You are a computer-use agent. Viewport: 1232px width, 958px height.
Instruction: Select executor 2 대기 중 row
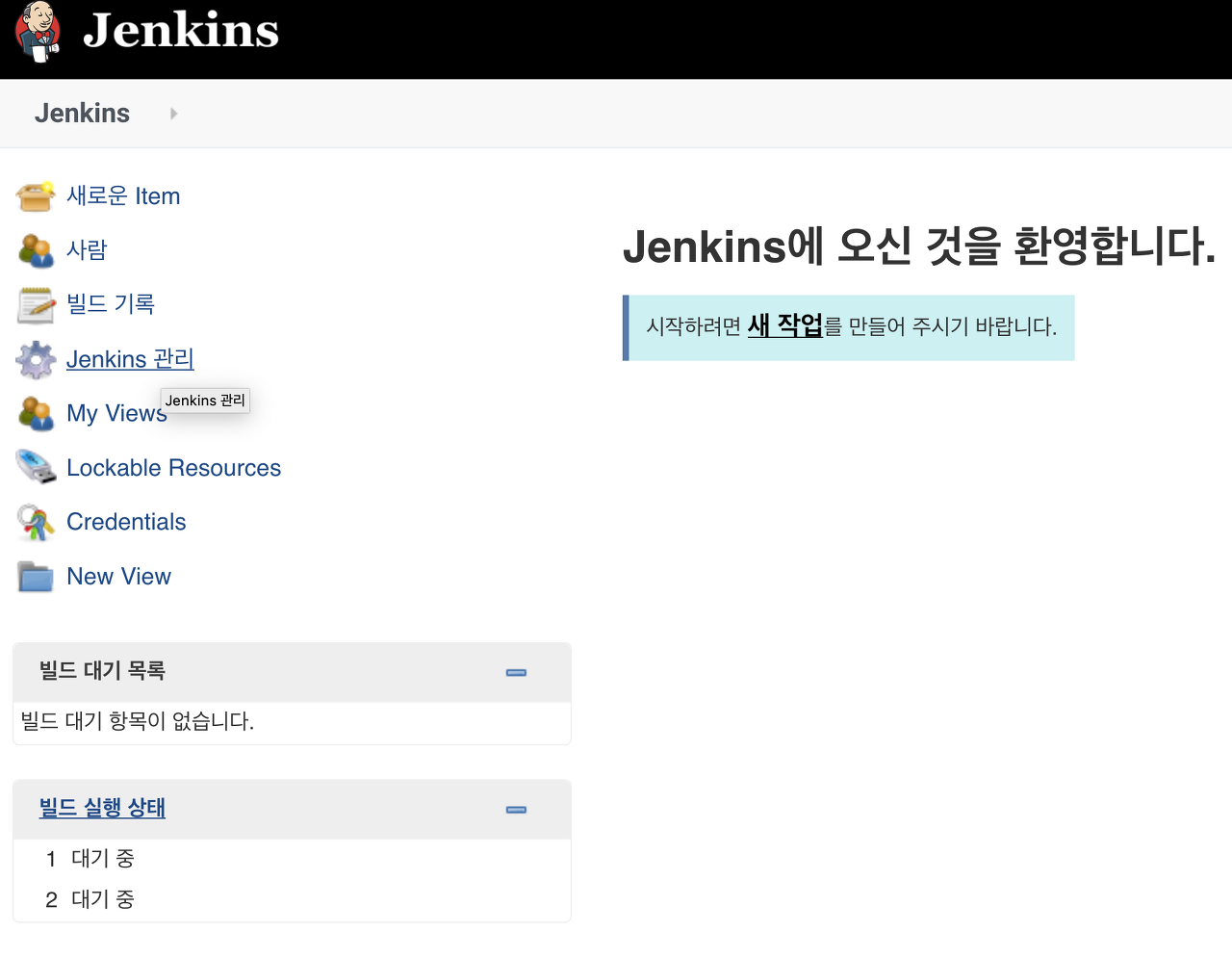click(x=292, y=899)
